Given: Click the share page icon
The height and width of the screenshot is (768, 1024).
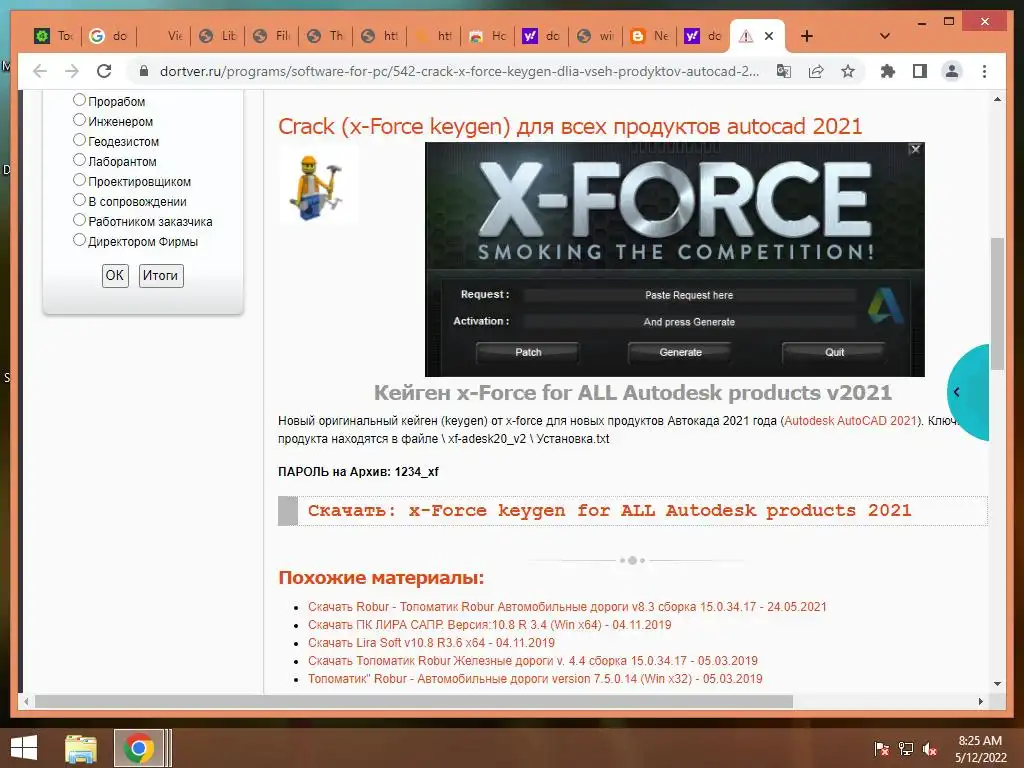Looking at the screenshot, I should pyautogui.click(x=816, y=71).
